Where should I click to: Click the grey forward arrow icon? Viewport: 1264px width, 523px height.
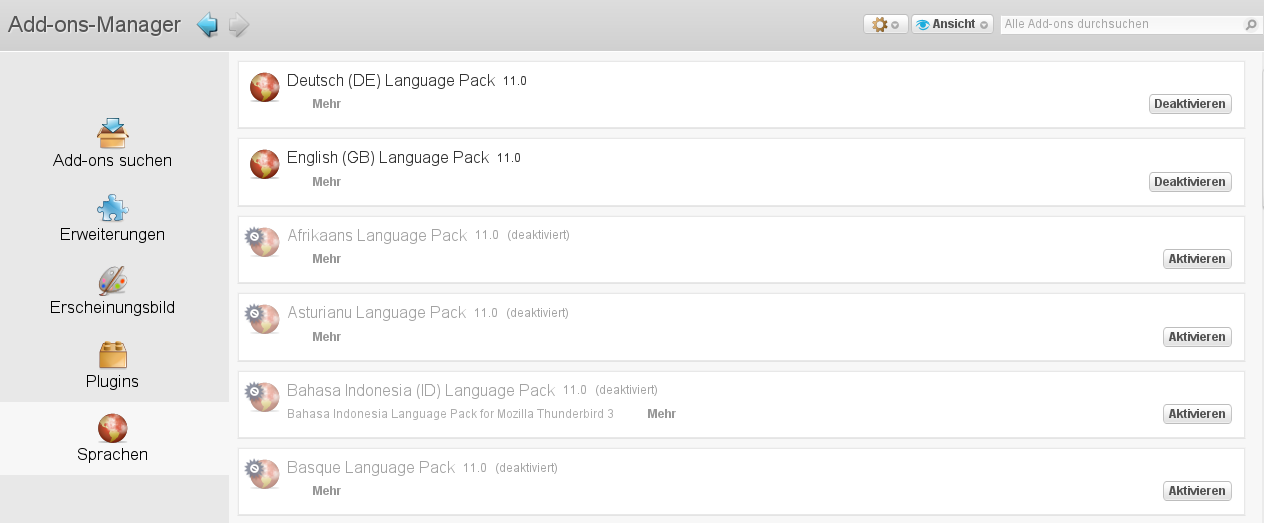pyautogui.click(x=238, y=25)
